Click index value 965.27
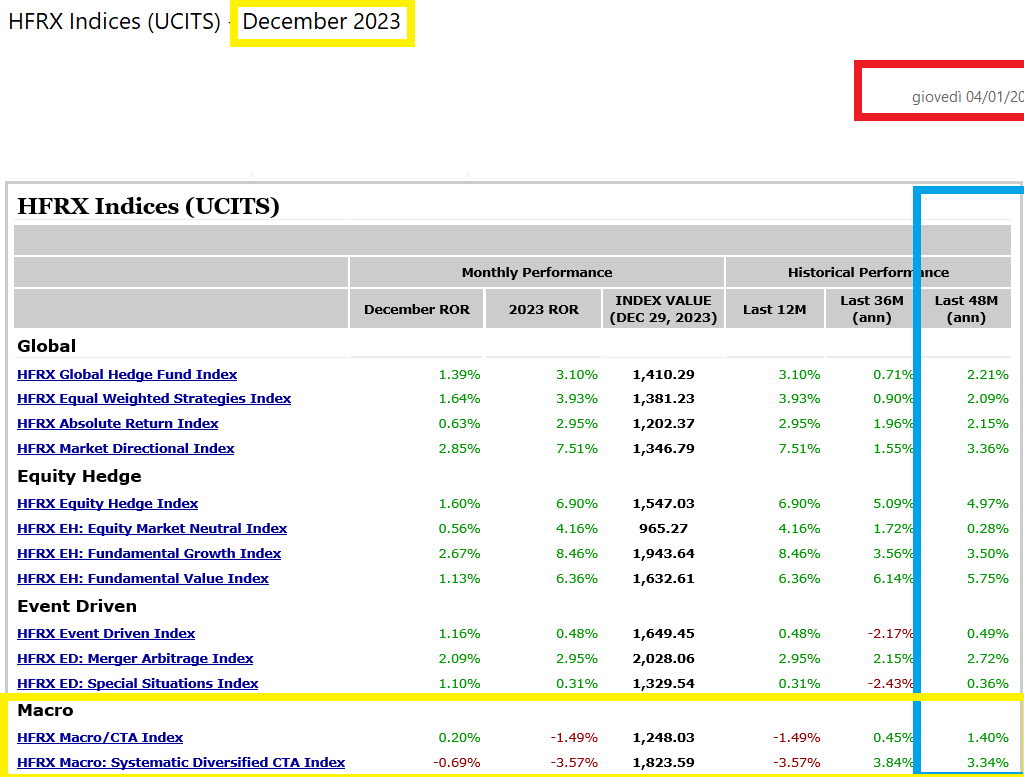 coord(663,528)
